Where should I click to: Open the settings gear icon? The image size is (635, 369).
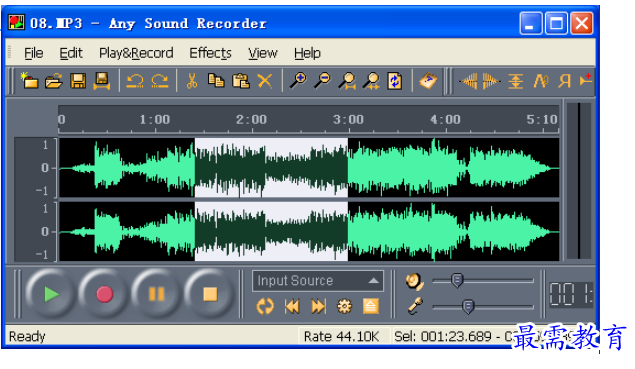click(x=344, y=307)
